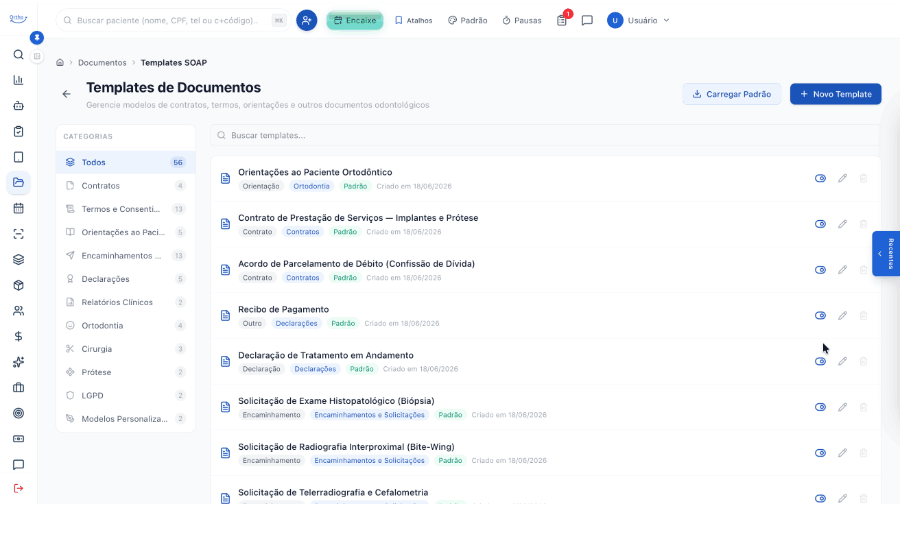Open the sparkles sidebar icon
Image resolution: width=924 pixels, height=540 pixels.
click(x=18, y=362)
